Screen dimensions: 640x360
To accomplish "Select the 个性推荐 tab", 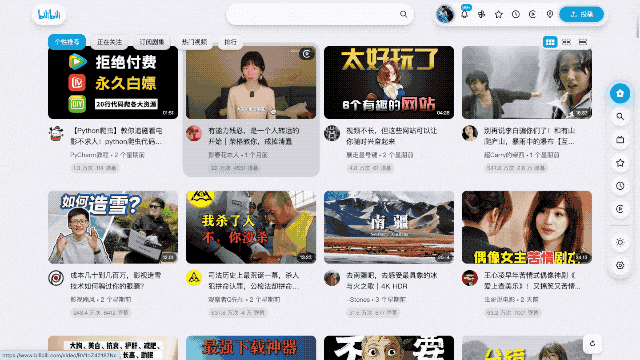I will [x=67, y=42].
